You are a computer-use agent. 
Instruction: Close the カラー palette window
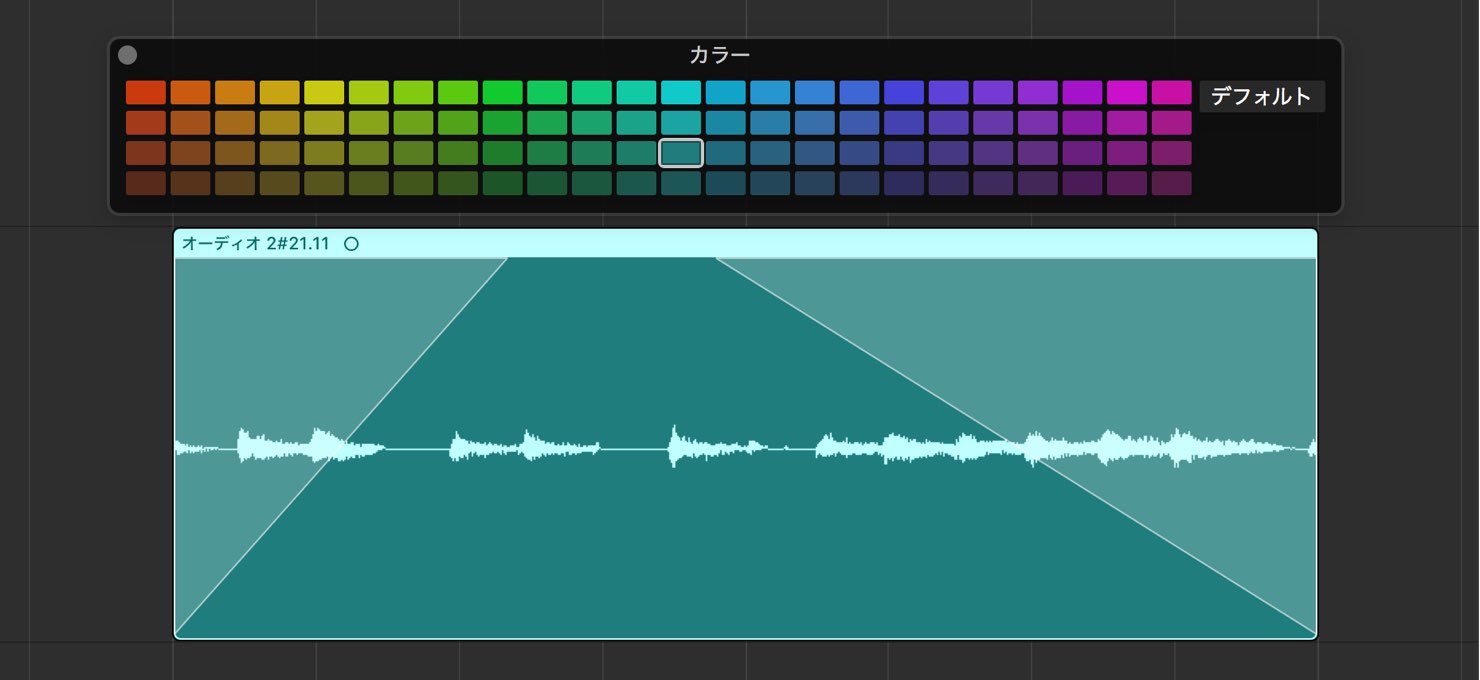[x=127, y=55]
